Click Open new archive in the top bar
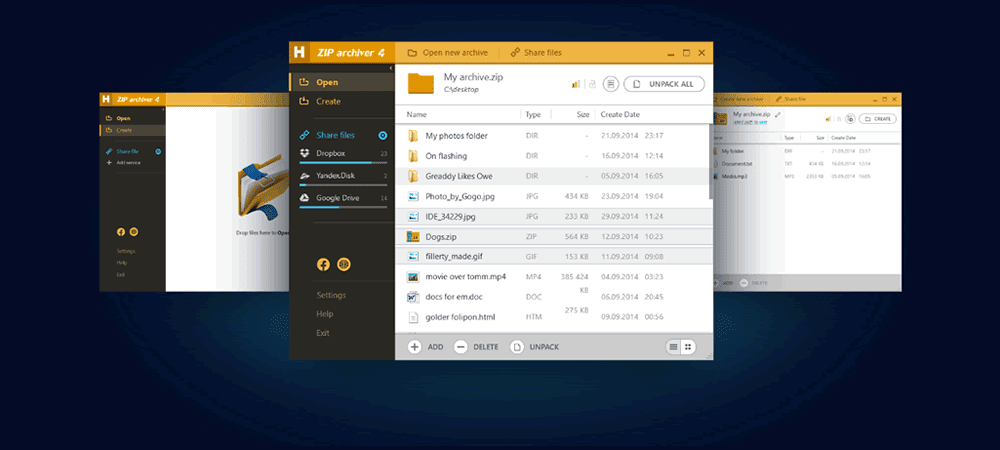 [x=448, y=52]
